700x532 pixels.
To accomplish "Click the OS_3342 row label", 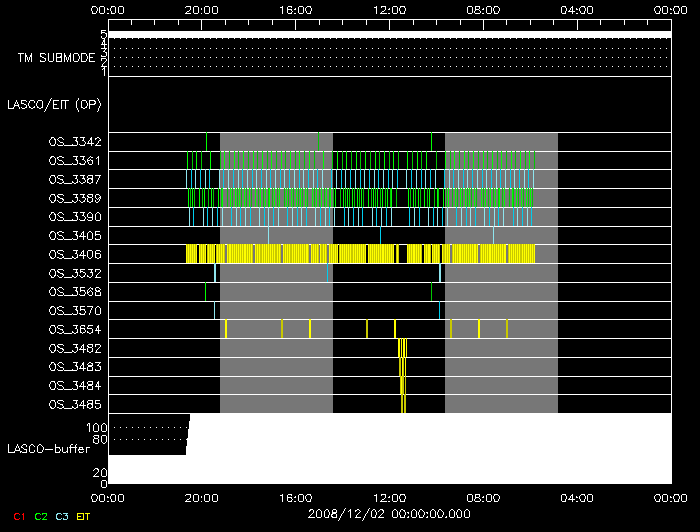I will point(74,142).
